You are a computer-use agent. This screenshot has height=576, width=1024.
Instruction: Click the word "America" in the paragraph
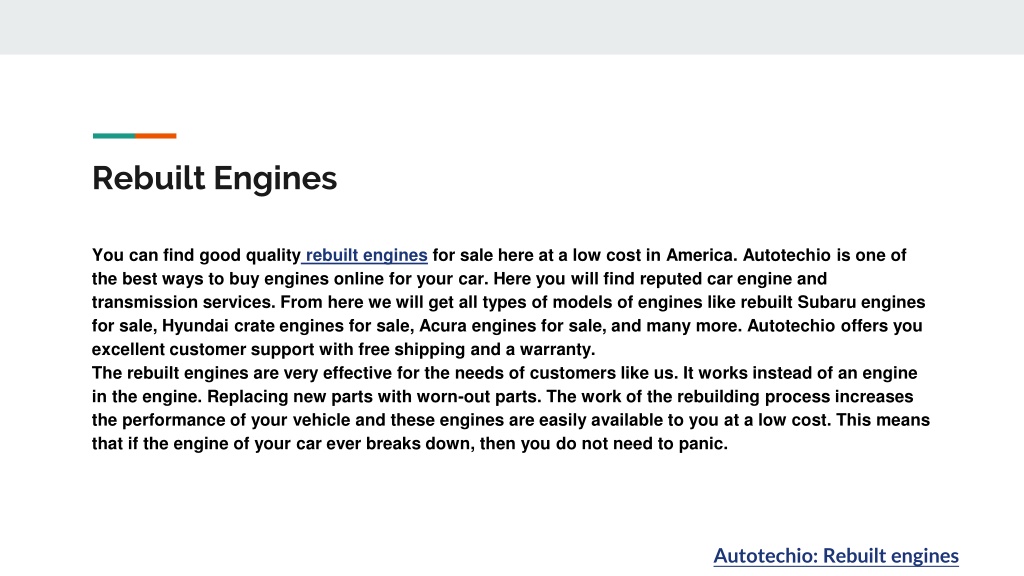[699, 255]
